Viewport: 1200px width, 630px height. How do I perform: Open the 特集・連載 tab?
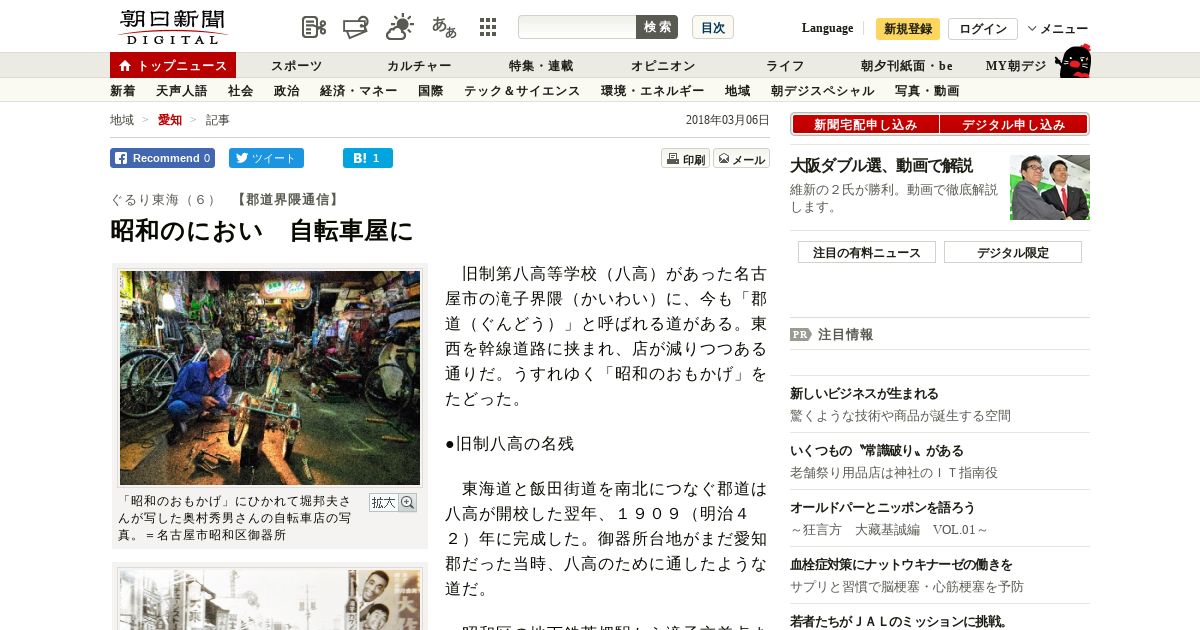(541, 66)
